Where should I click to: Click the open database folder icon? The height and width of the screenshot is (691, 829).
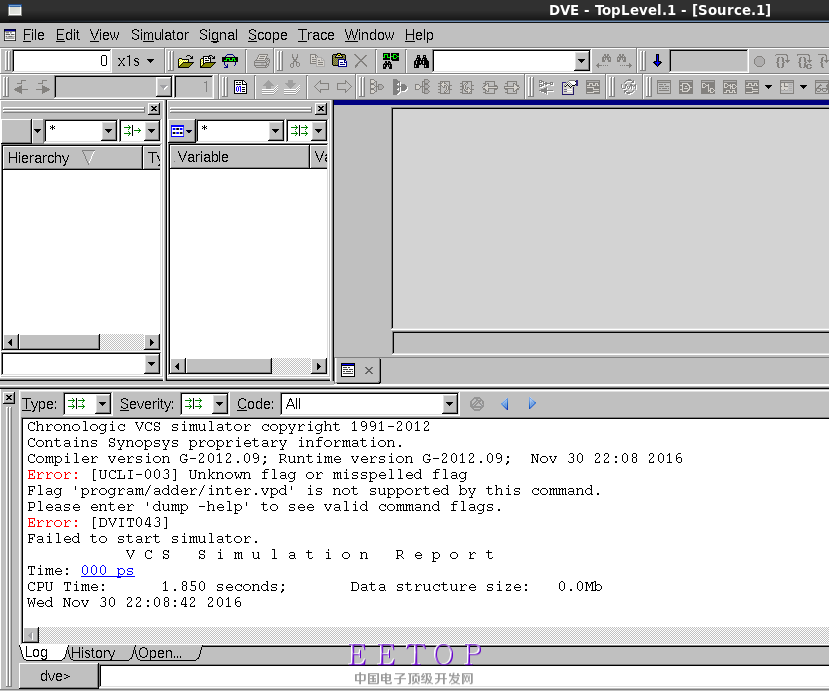[x=186, y=62]
